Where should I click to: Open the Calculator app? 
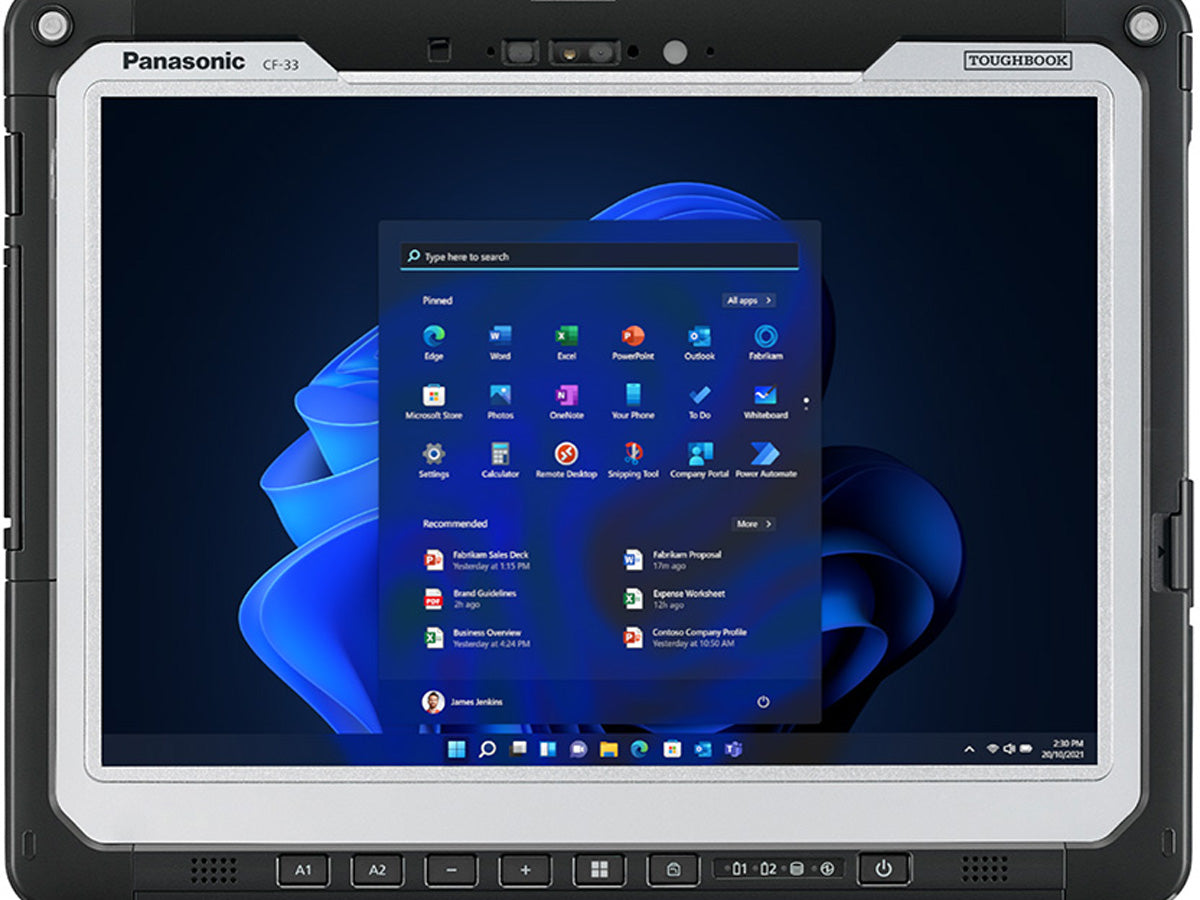[x=500, y=455]
